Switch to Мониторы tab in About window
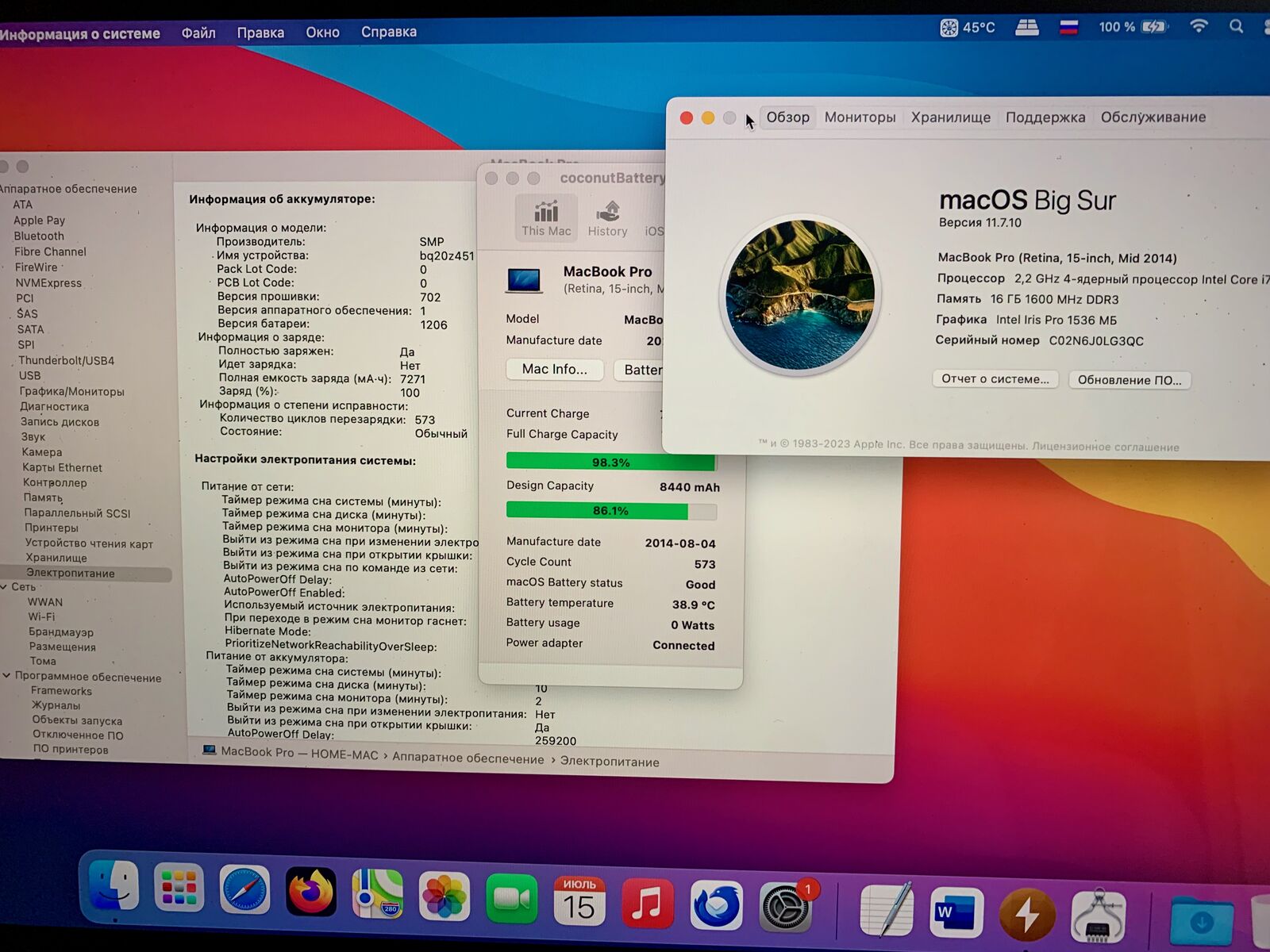This screenshot has height=952, width=1270. (x=860, y=117)
